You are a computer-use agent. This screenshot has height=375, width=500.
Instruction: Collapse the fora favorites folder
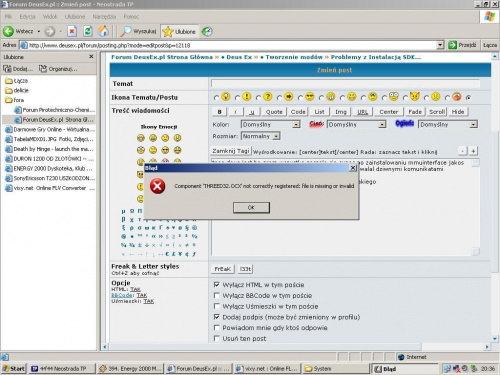click(x=15, y=100)
